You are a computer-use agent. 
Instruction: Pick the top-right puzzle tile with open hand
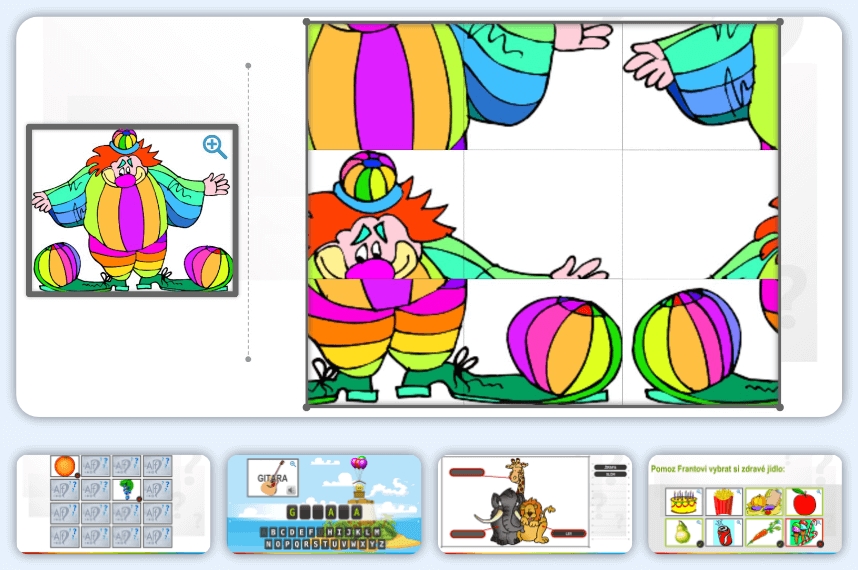tap(700, 86)
